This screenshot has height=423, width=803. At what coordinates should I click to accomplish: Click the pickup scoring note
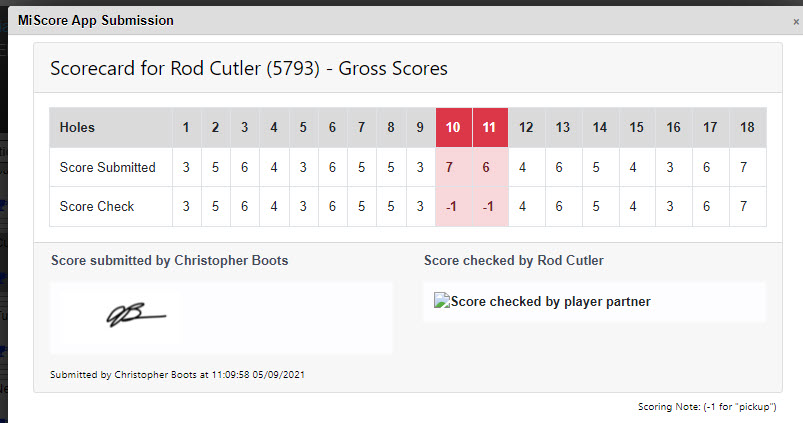click(707, 407)
